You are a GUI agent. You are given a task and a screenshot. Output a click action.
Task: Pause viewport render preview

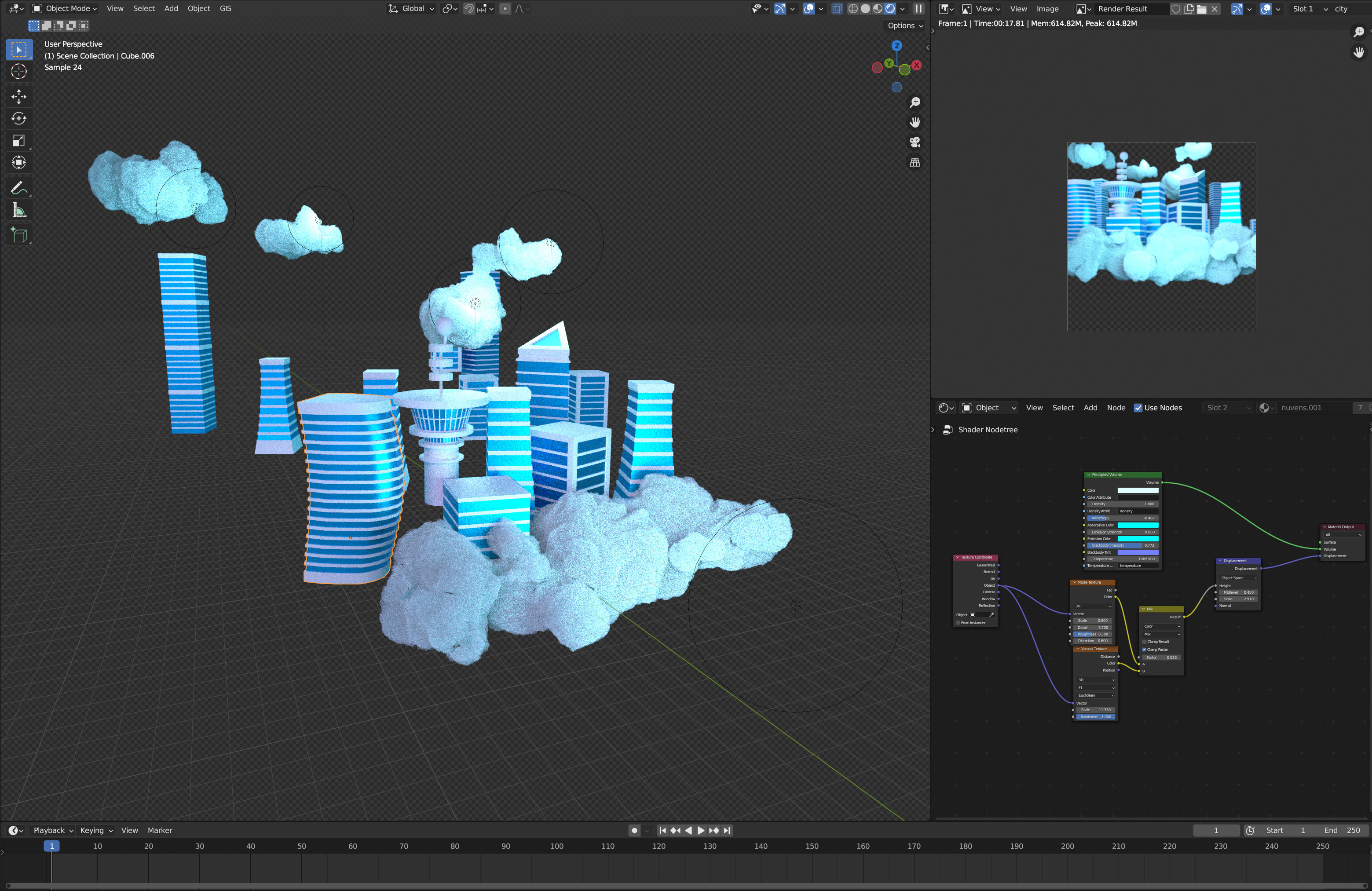tap(918, 9)
